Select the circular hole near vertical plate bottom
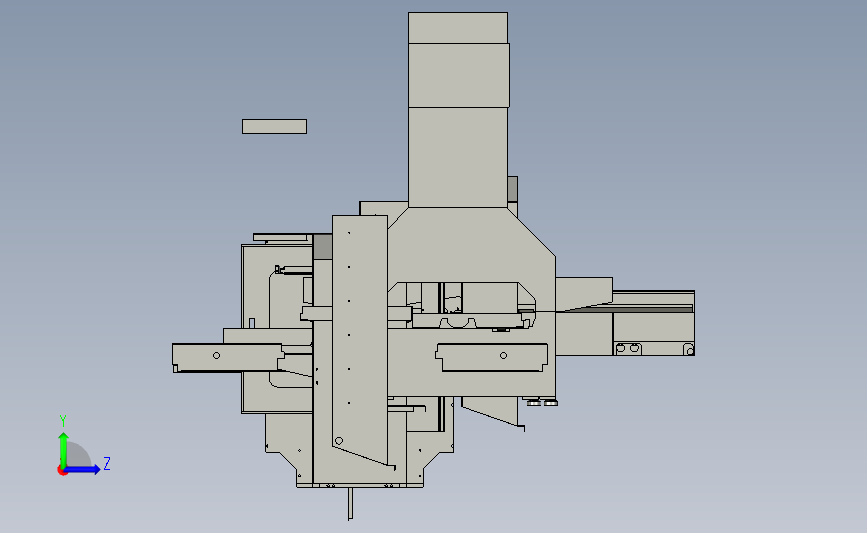This screenshot has width=867, height=533. point(339,441)
